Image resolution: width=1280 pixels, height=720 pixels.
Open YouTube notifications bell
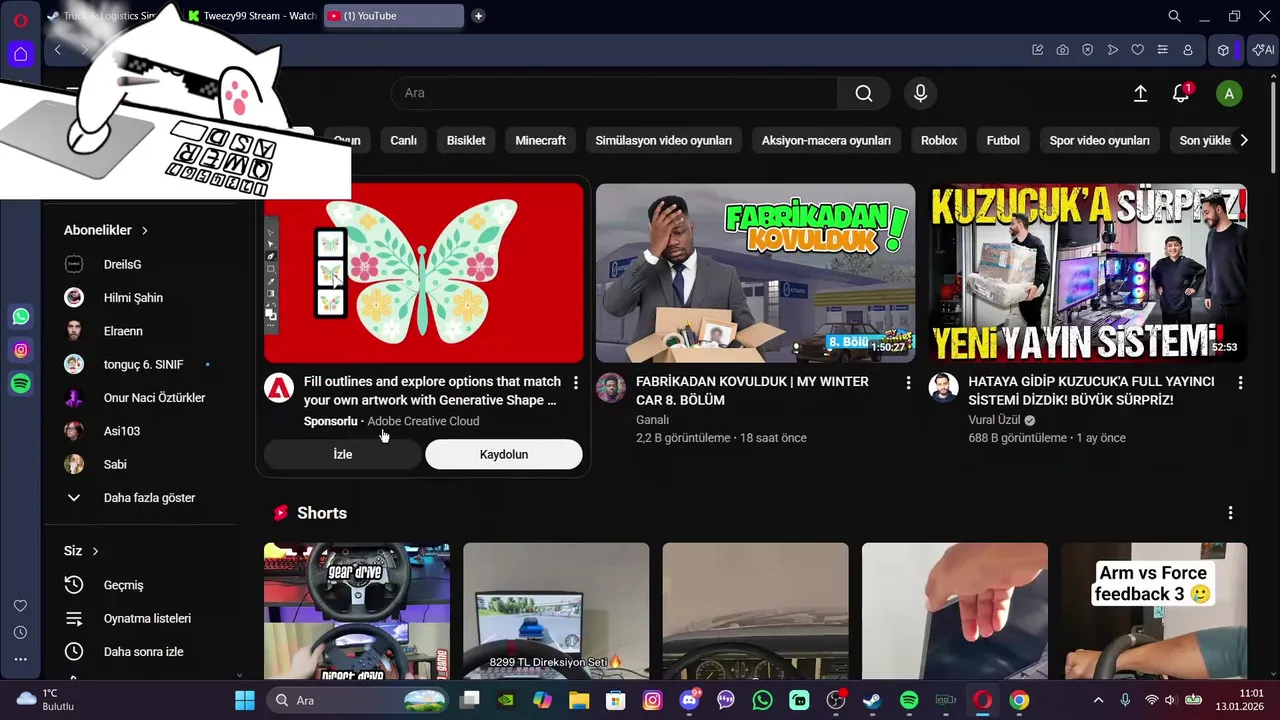[1181, 93]
